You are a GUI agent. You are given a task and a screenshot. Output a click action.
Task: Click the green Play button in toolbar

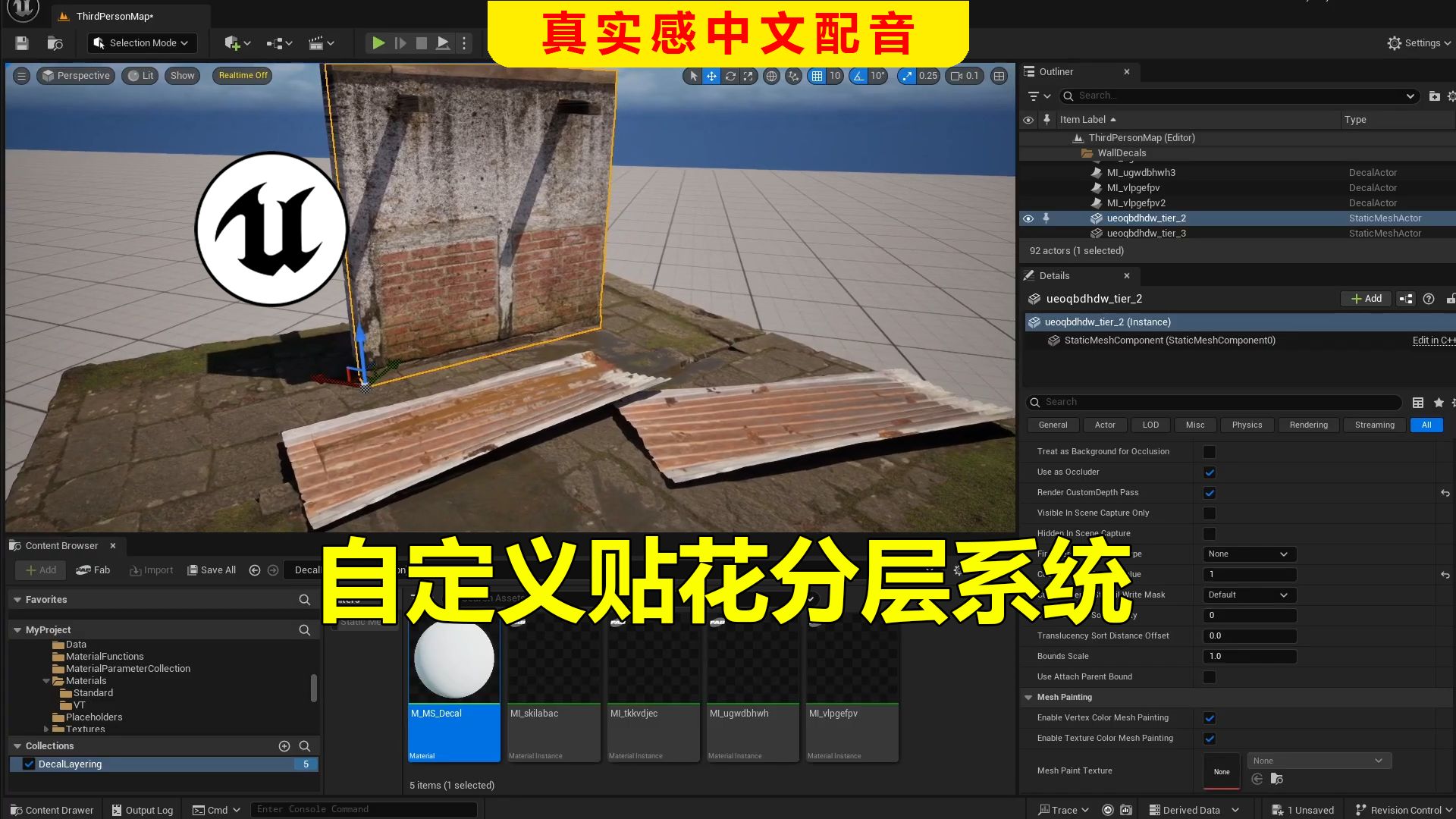[378, 43]
